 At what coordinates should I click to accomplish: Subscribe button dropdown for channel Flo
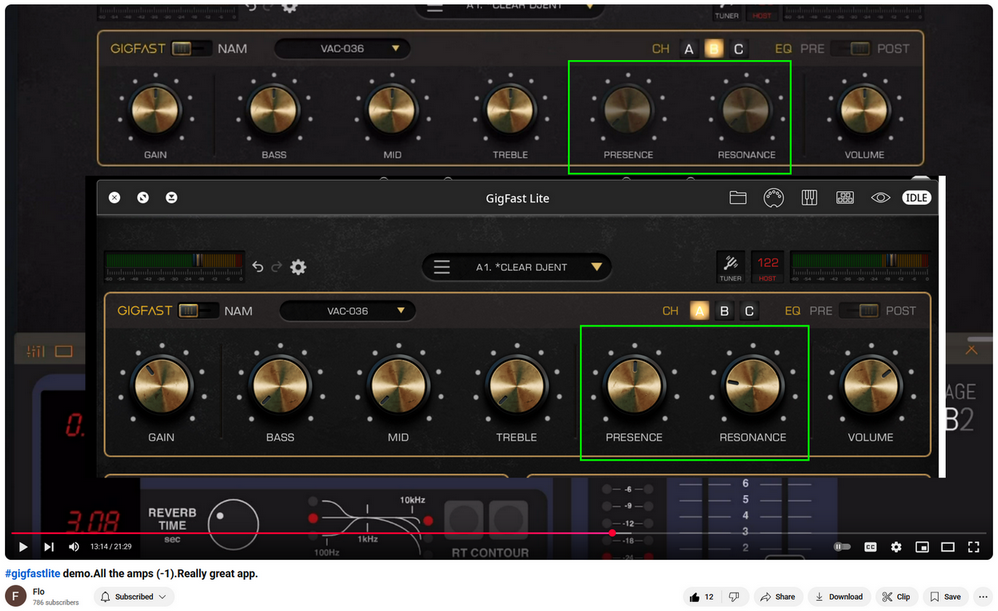click(160, 596)
